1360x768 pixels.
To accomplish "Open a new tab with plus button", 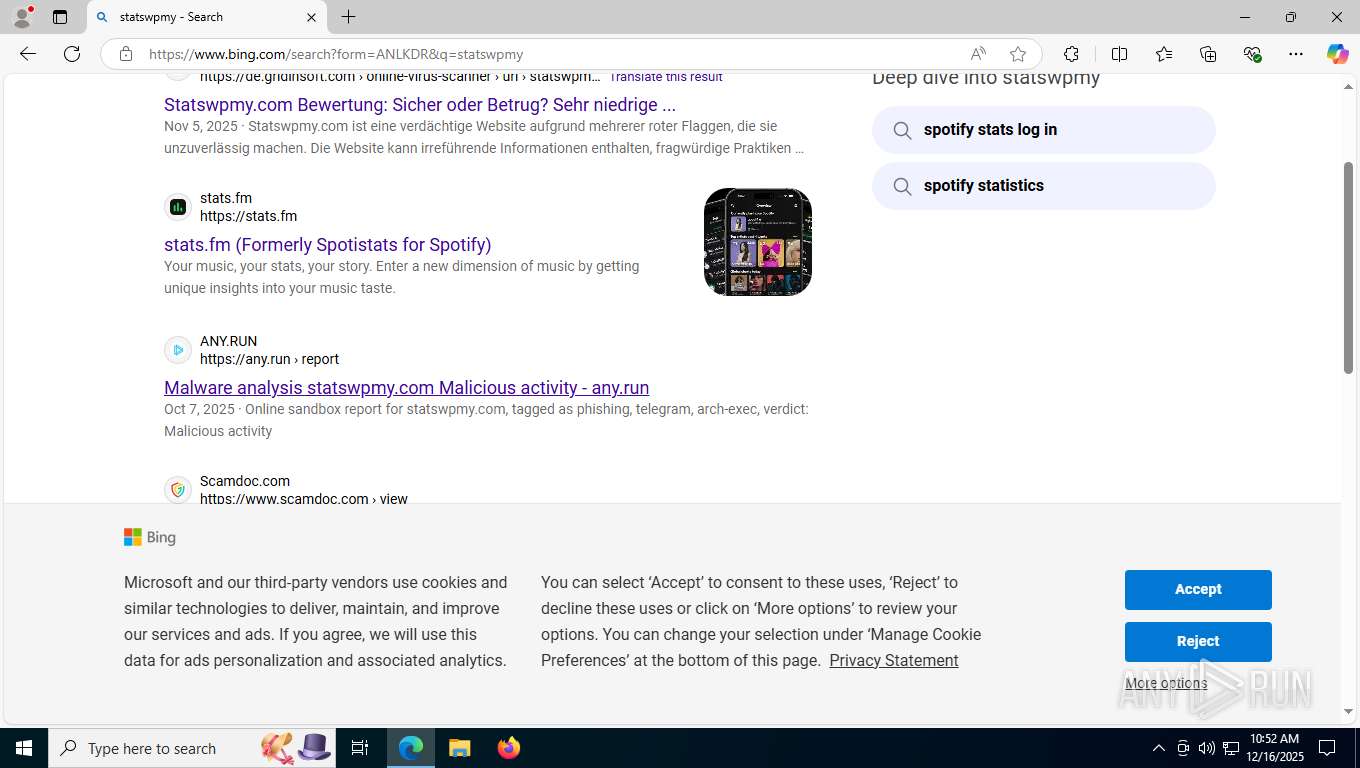I will [348, 17].
